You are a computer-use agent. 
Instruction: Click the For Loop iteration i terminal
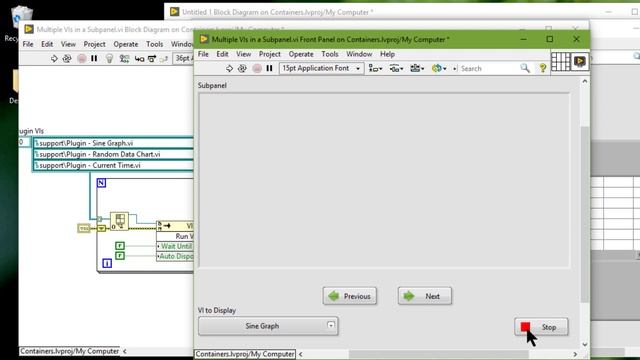[x=107, y=263]
